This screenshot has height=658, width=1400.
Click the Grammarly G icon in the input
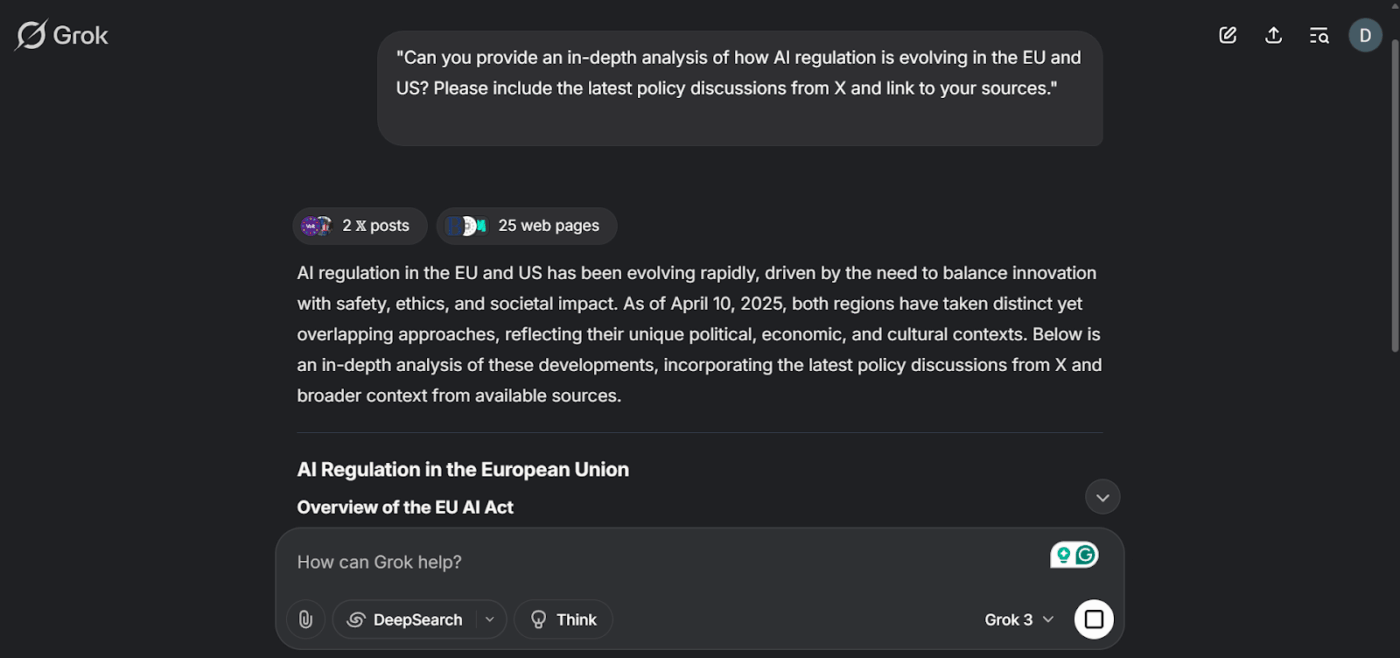1086,555
